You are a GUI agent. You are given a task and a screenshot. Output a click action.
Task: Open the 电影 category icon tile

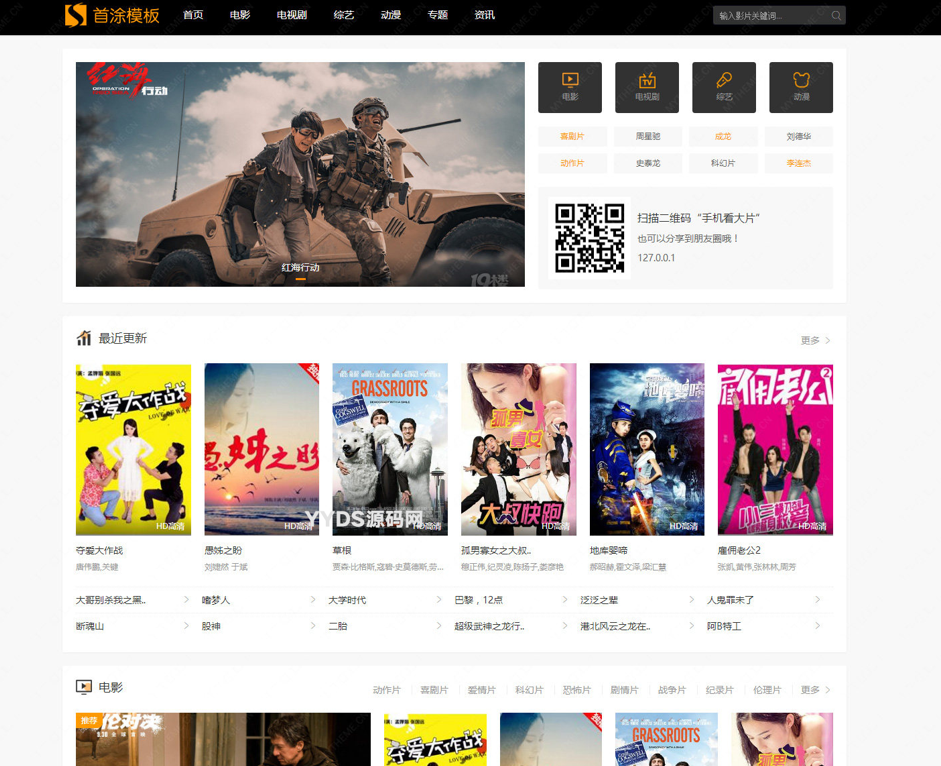click(570, 87)
